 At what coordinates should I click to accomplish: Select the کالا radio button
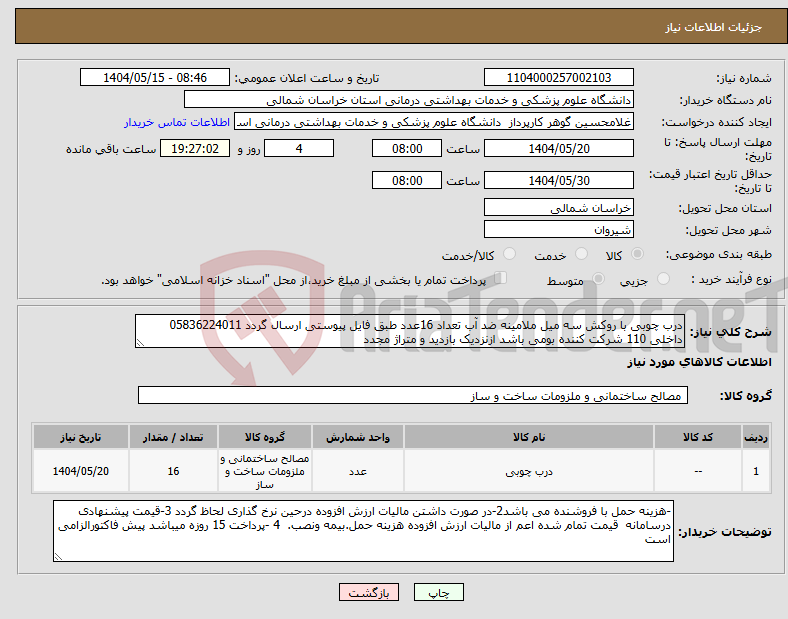pyautogui.click(x=637, y=254)
